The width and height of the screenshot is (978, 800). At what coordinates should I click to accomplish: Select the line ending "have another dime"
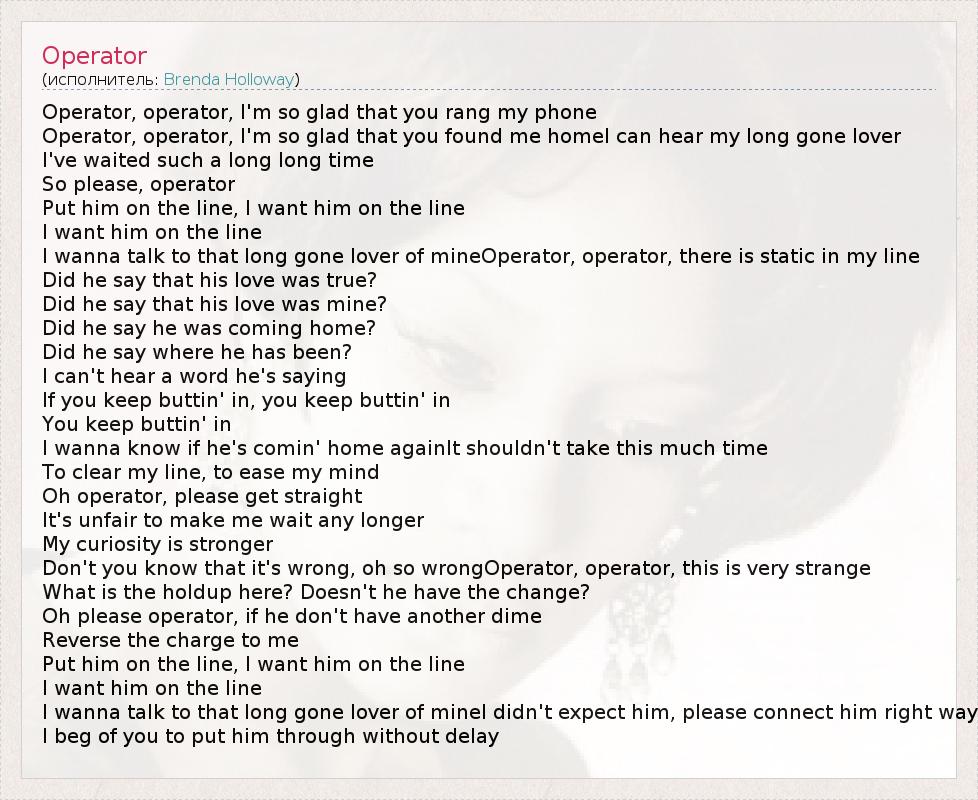click(x=292, y=616)
